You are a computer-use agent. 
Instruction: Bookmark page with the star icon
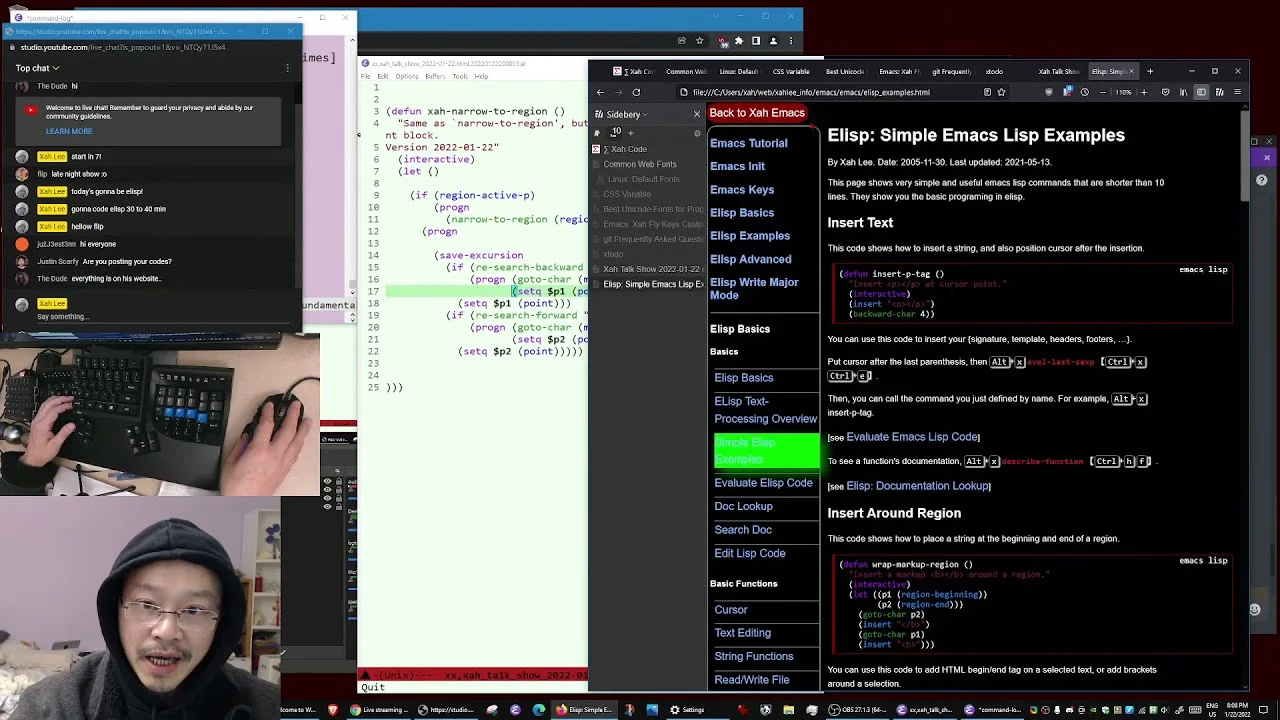click(1001, 92)
